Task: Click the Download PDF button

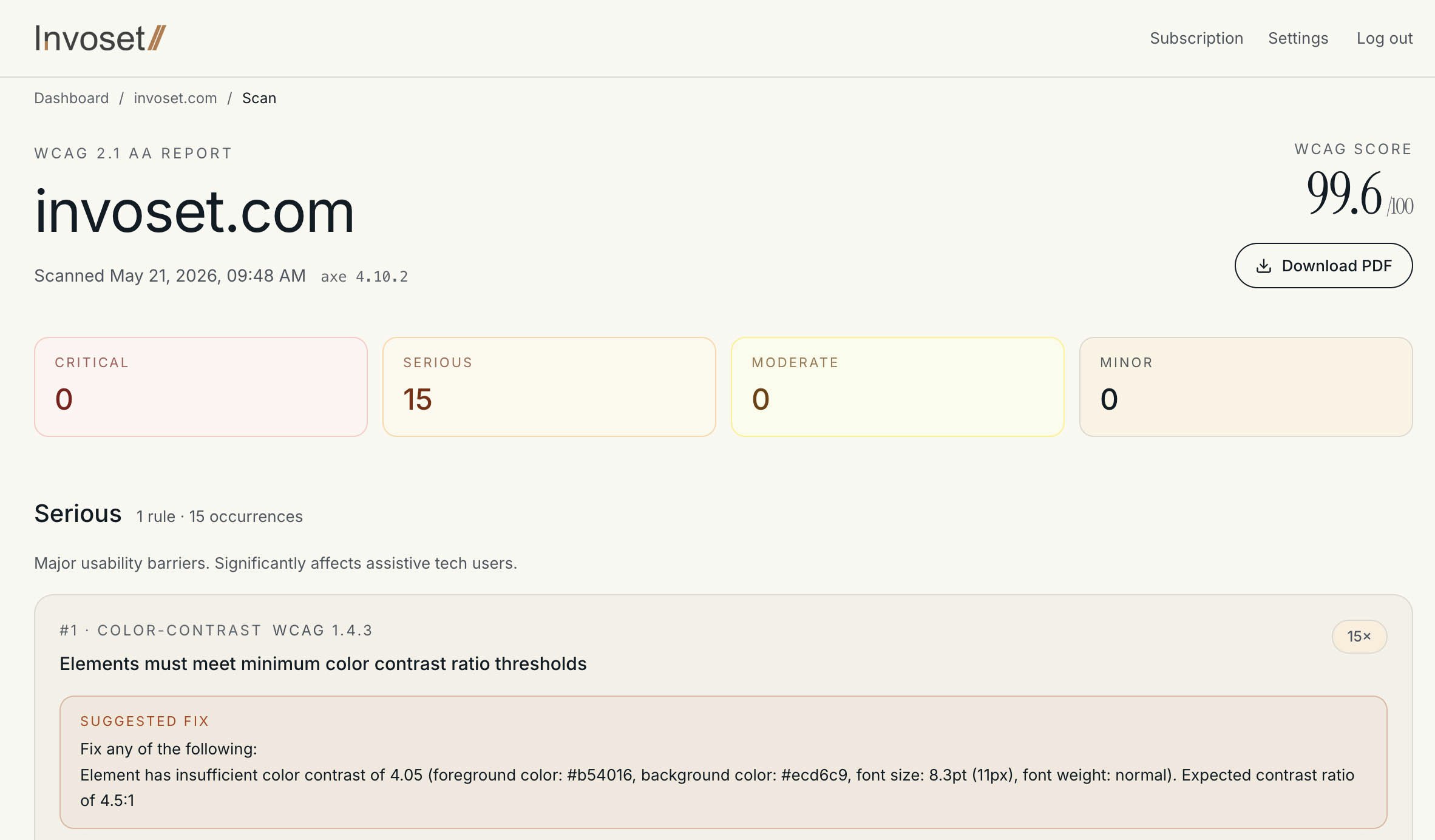Action: (x=1323, y=265)
